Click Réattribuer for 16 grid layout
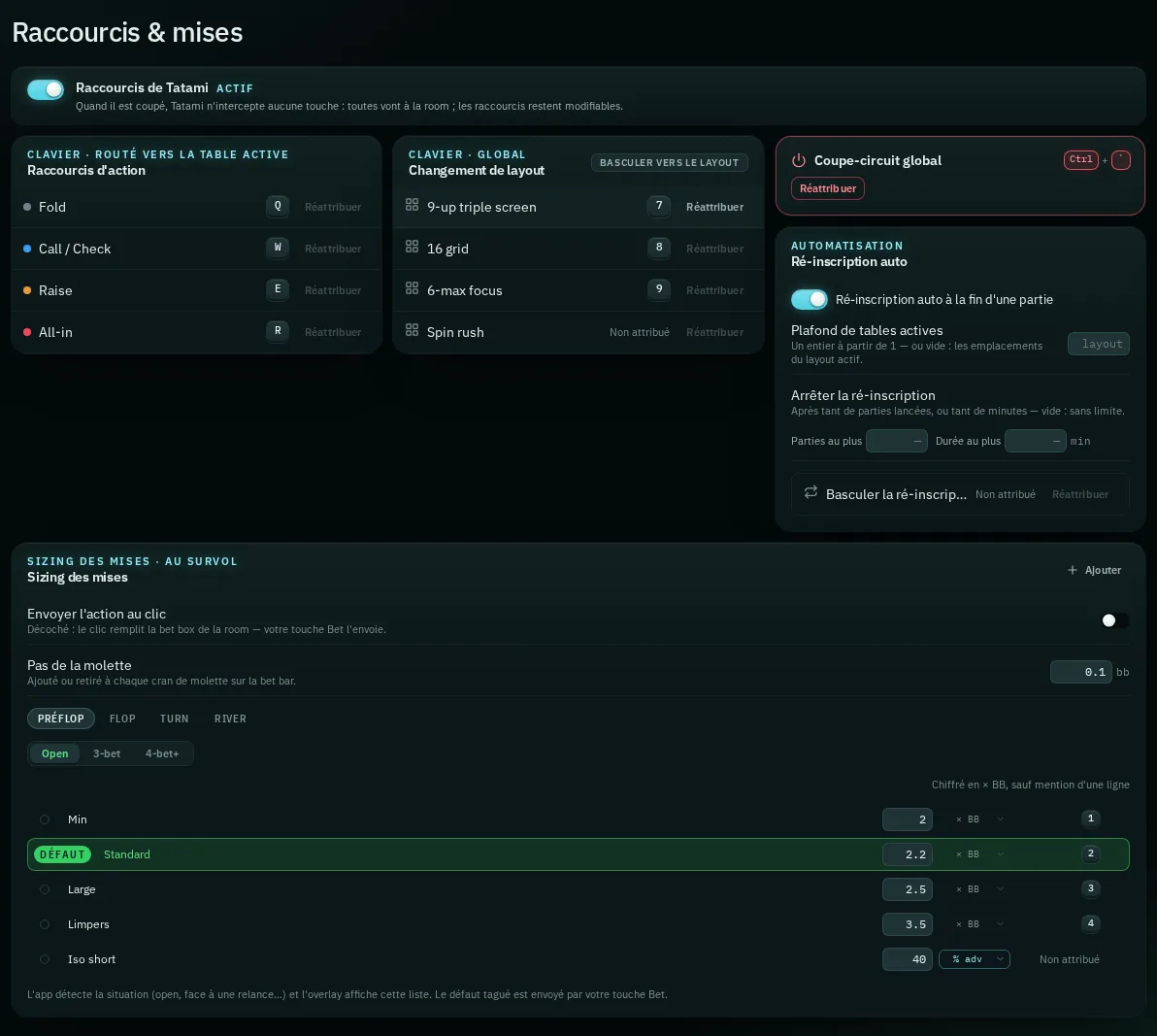The width and height of the screenshot is (1157, 1036). (x=714, y=249)
